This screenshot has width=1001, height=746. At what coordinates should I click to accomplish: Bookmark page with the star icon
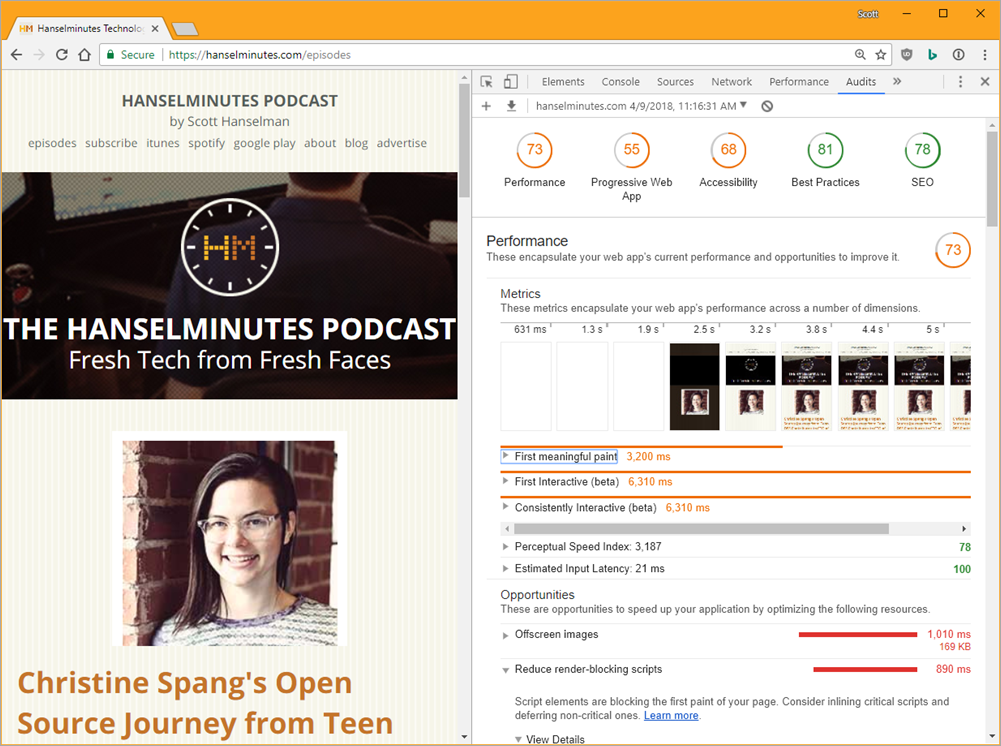[881, 55]
